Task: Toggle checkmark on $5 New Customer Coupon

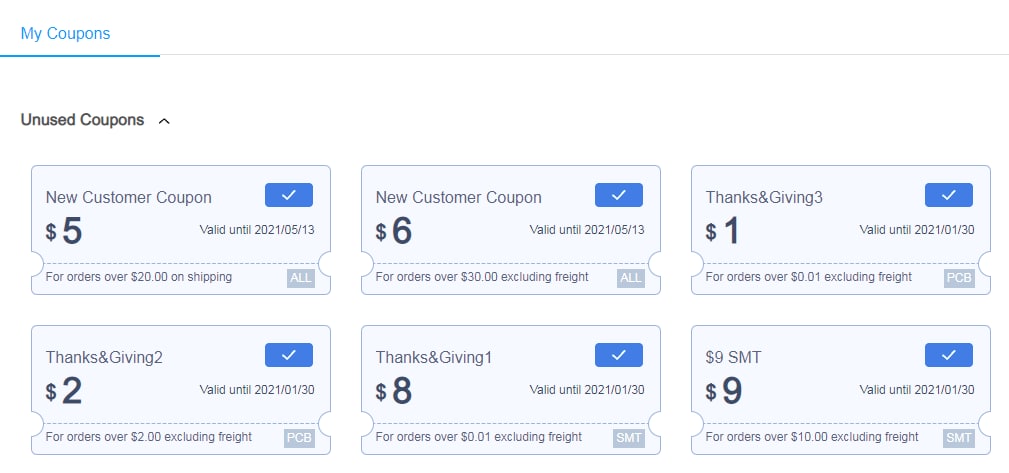Action: (x=289, y=195)
